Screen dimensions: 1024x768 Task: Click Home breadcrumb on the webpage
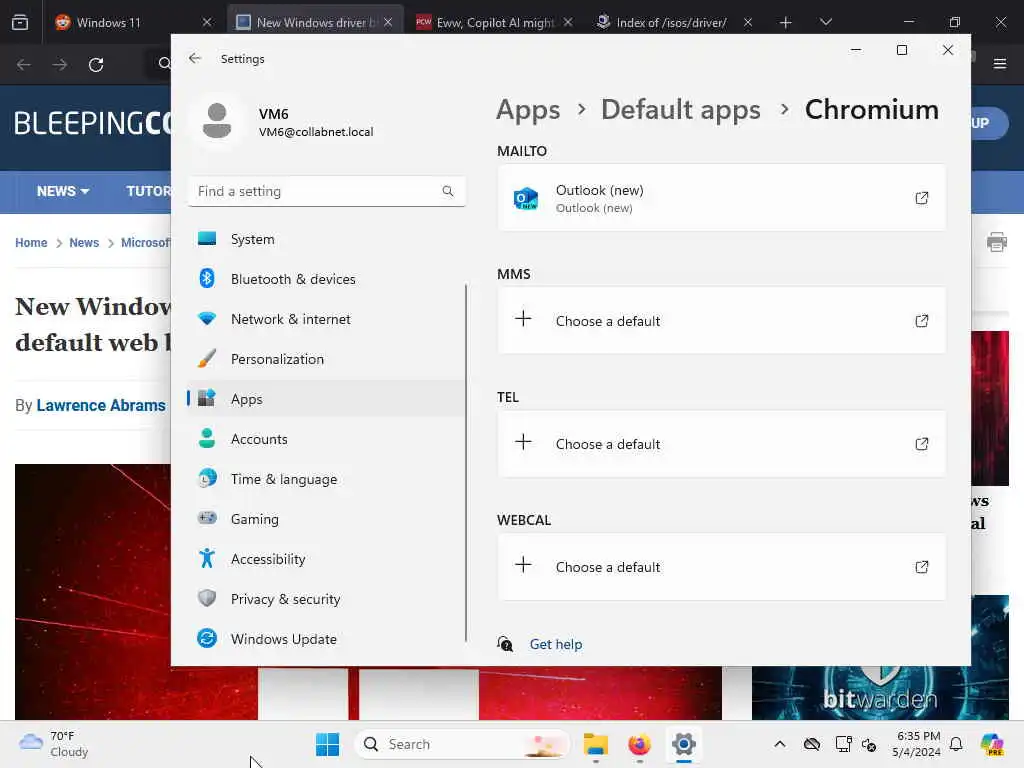(x=31, y=243)
